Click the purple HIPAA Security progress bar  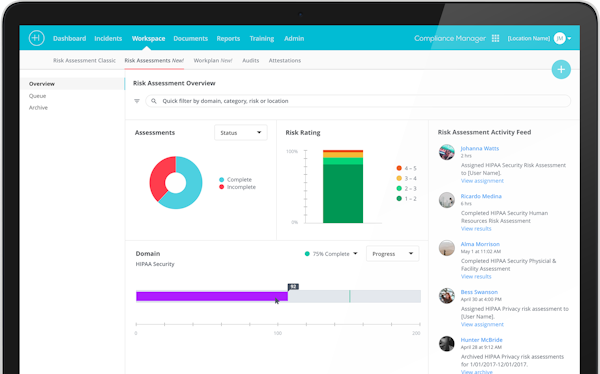click(x=212, y=296)
